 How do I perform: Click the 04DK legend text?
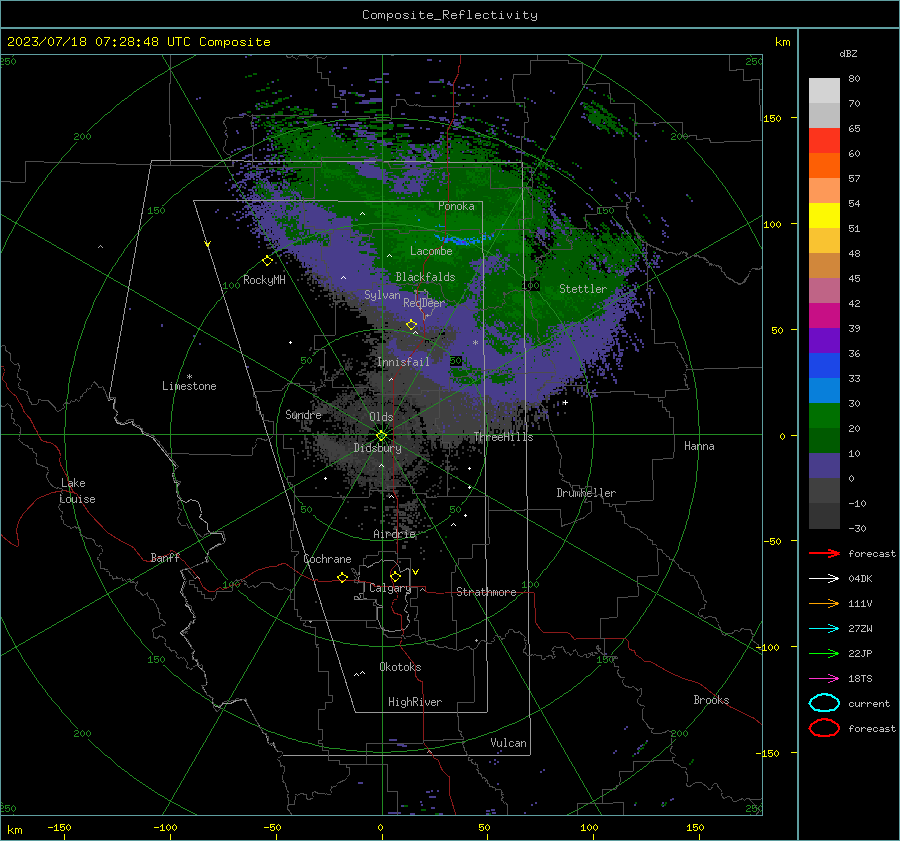click(860, 579)
